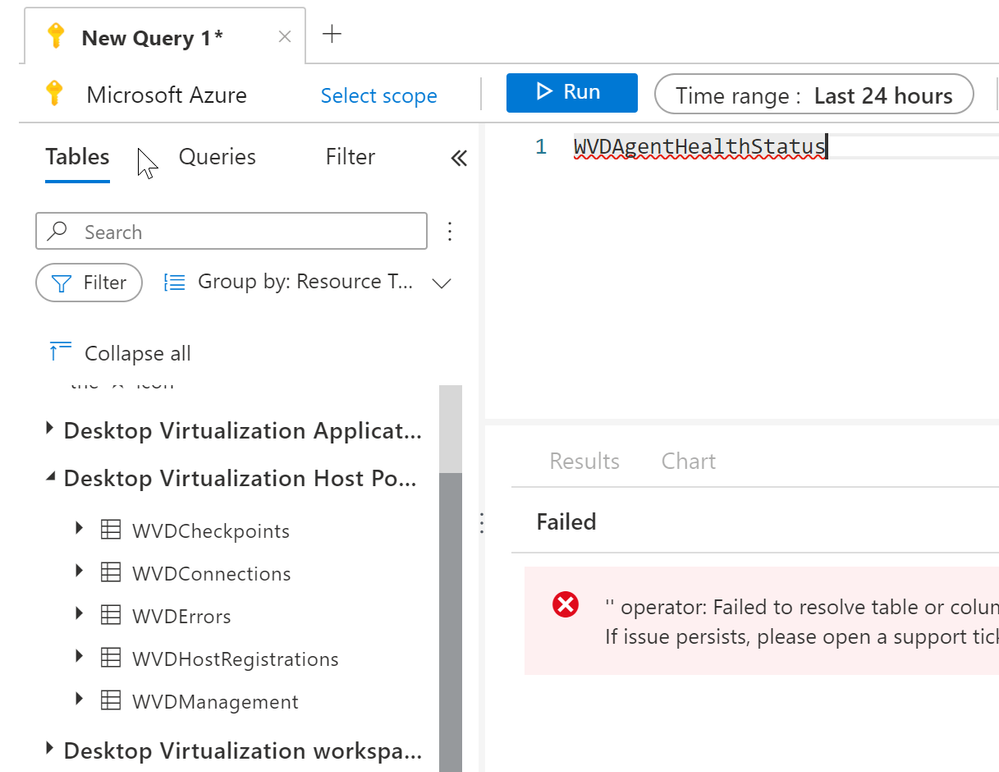The image size is (999, 772).
Task: Switch to the Chart results tab
Action: (688, 461)
